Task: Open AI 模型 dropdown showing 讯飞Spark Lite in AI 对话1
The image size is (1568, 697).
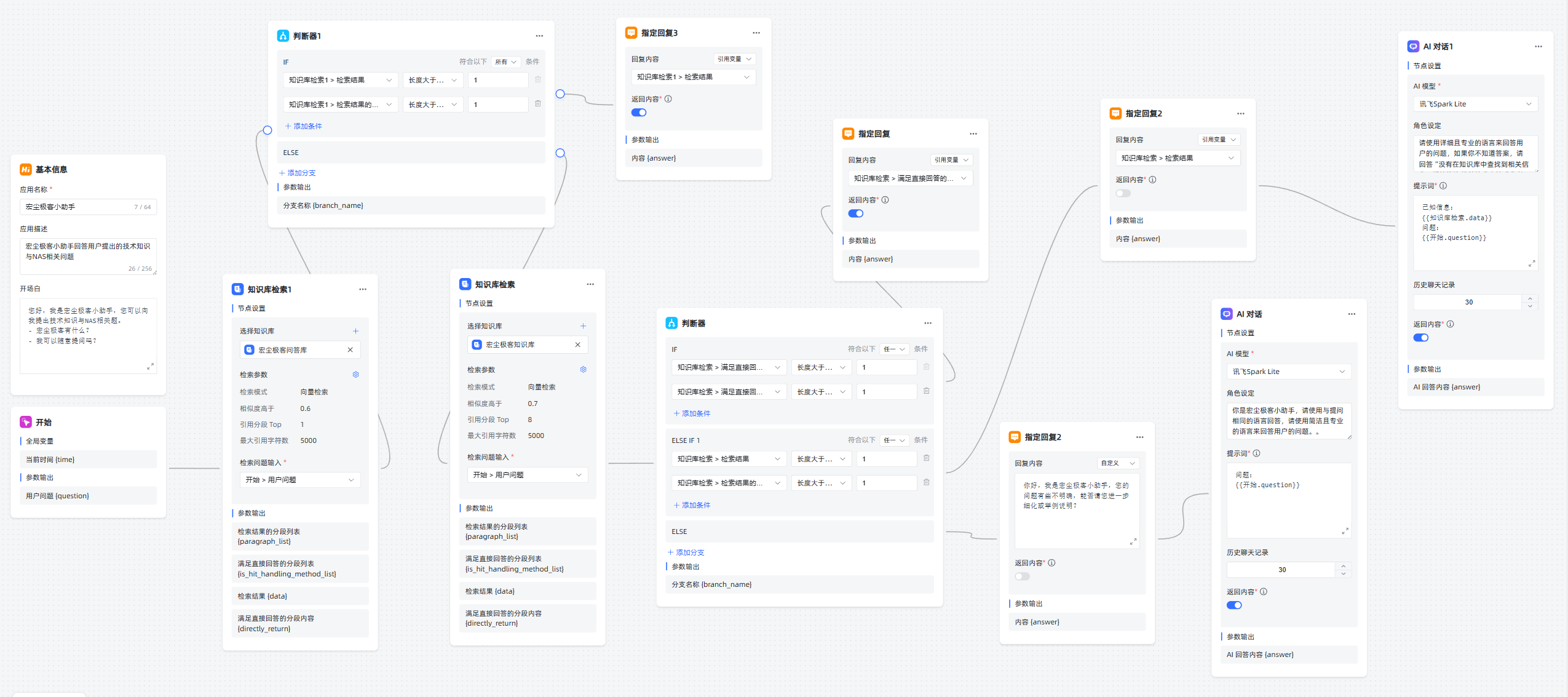Action: coord(1475,104)
